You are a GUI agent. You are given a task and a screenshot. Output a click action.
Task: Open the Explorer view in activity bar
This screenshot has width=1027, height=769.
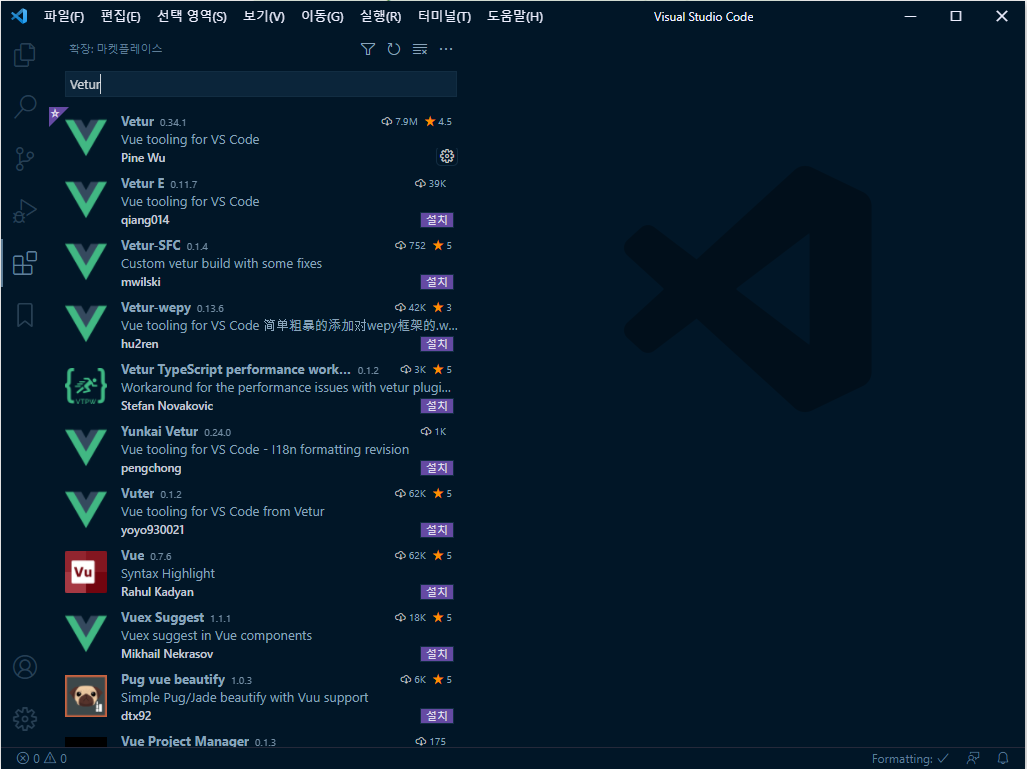point(25,54)
